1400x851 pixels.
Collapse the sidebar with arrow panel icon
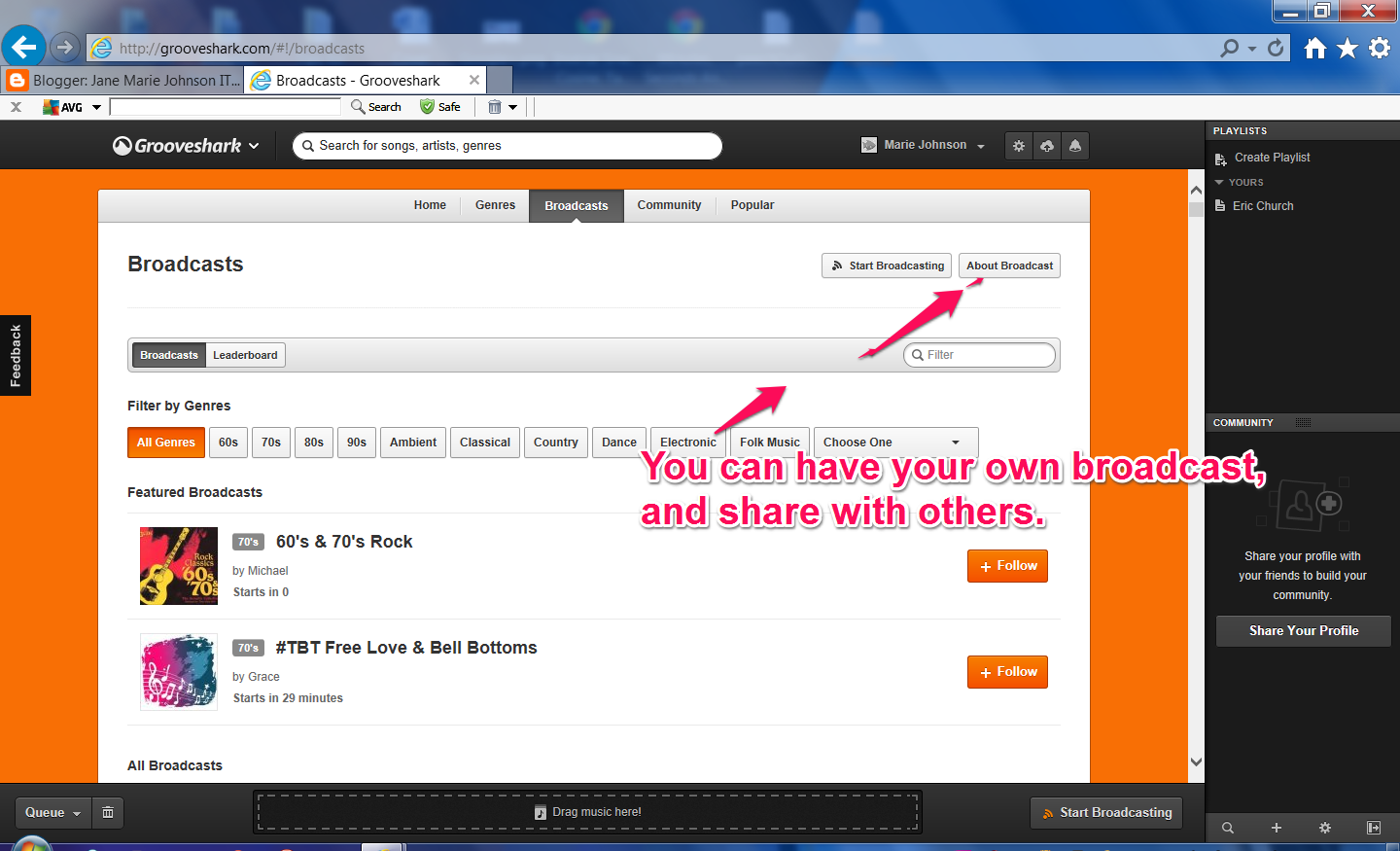pos(1374,828)
